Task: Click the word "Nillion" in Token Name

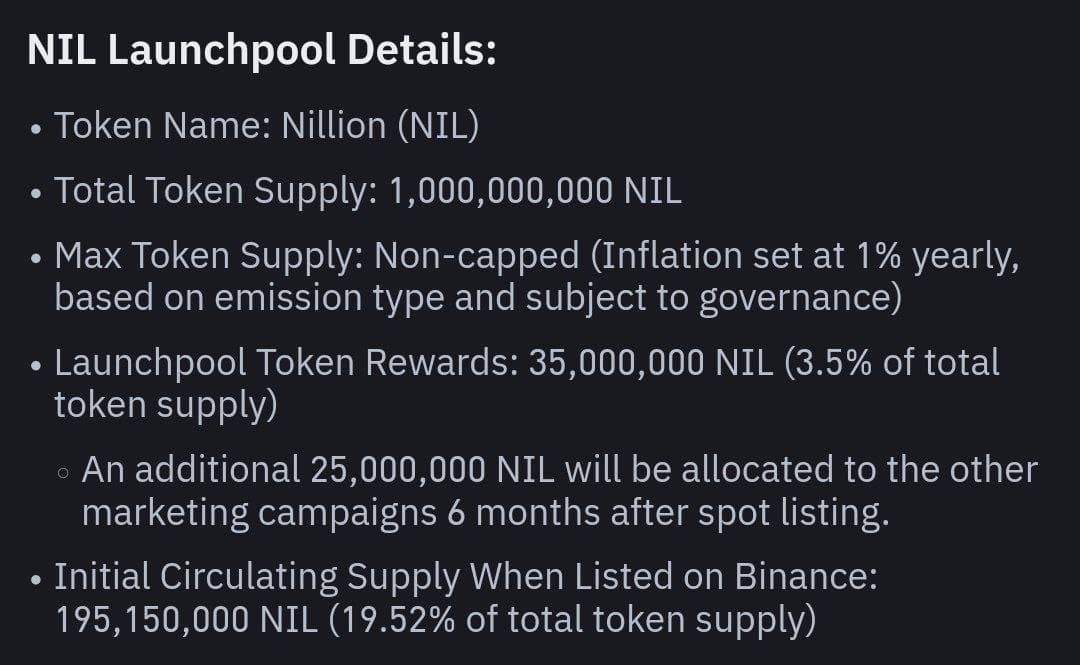Action: tap(333, 126)
